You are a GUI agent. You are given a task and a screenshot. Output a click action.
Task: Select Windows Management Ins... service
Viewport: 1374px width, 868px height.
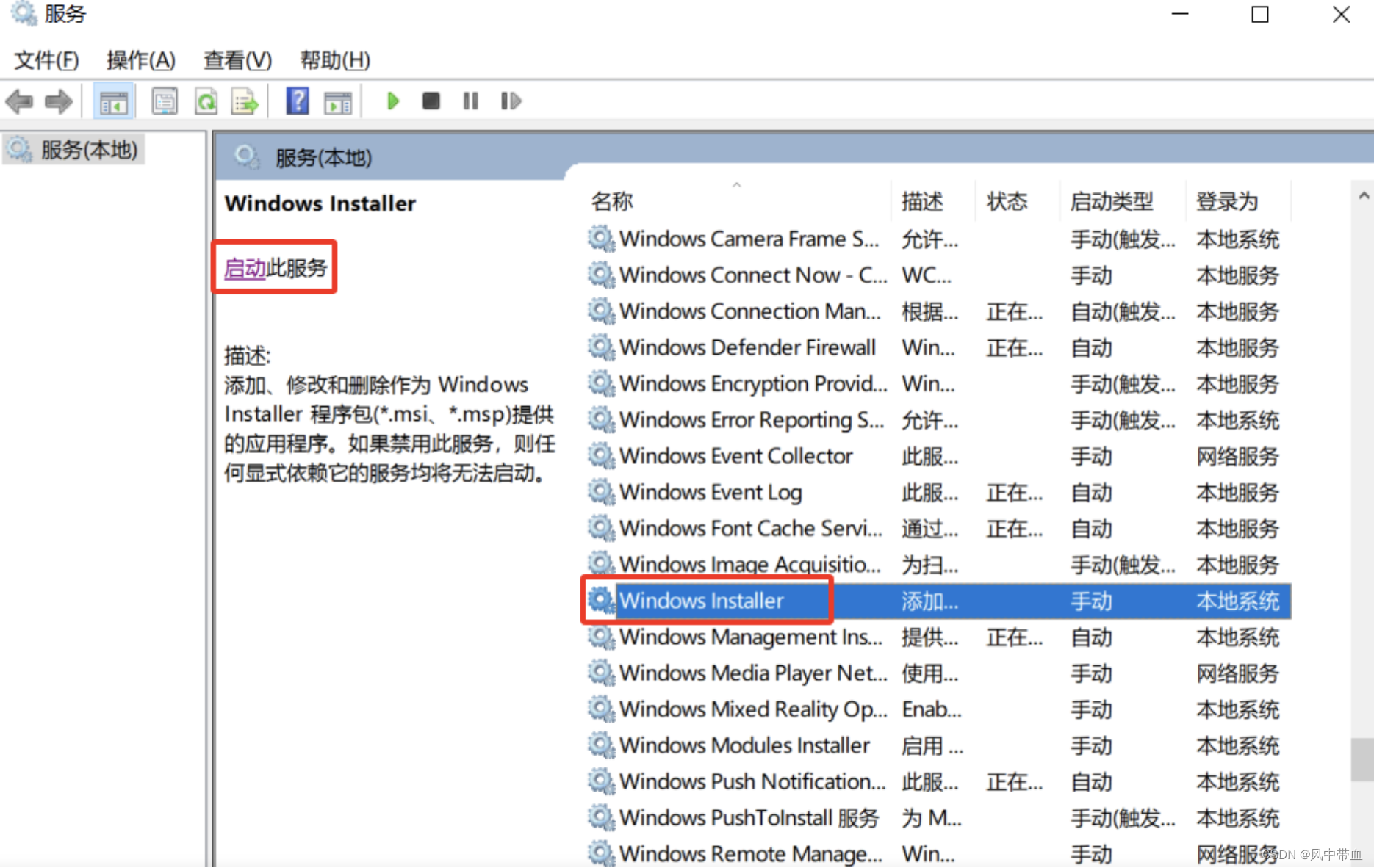coord(938,637)
